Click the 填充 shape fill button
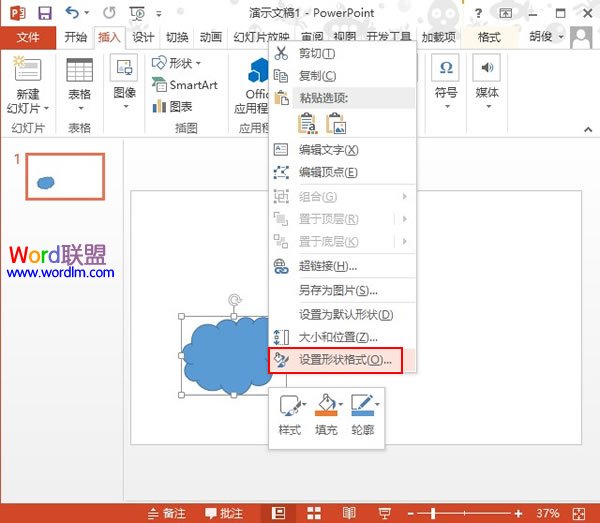Viewport: 600px width, 523px height. coord(326,416)
